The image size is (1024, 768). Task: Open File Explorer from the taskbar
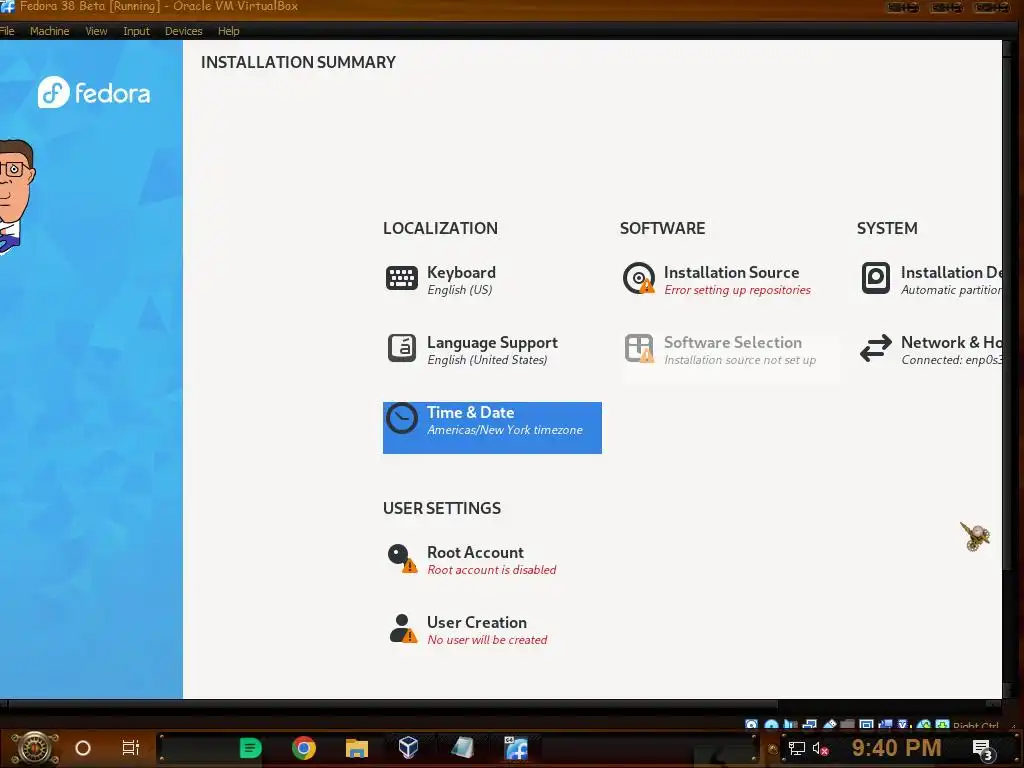pos(357,748)
